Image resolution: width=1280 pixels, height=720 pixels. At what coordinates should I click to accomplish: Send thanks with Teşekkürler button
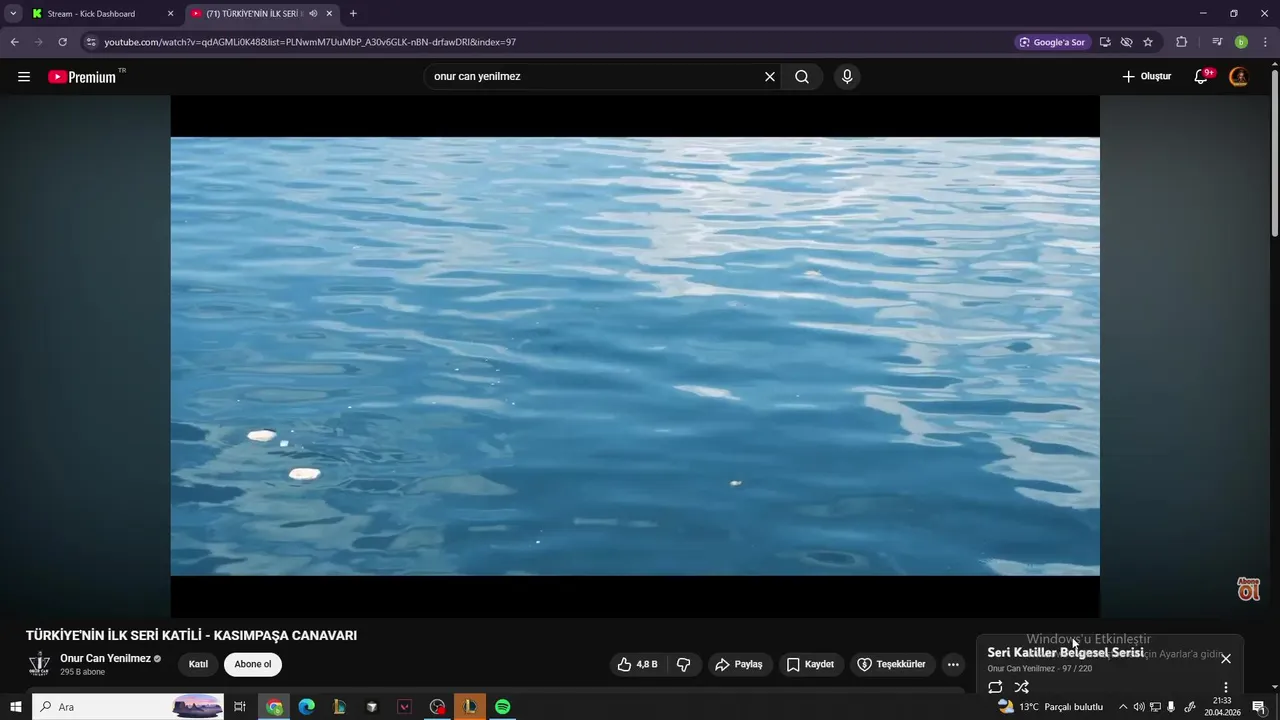click(x=891, y=664)
